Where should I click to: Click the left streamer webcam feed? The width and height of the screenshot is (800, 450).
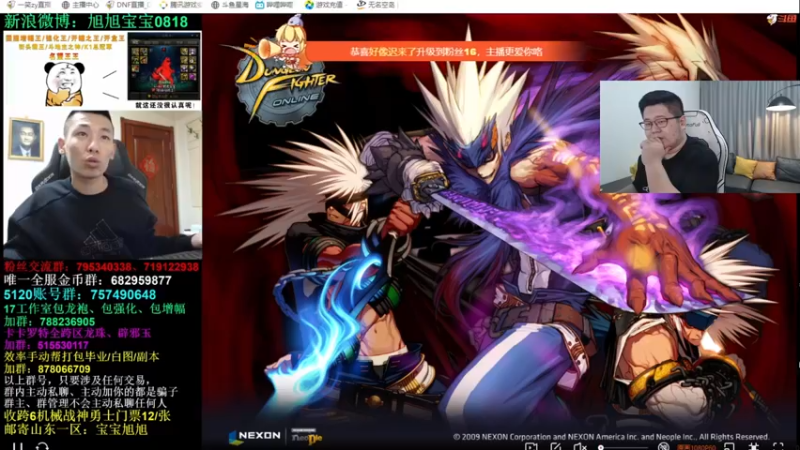click(103, 184)
